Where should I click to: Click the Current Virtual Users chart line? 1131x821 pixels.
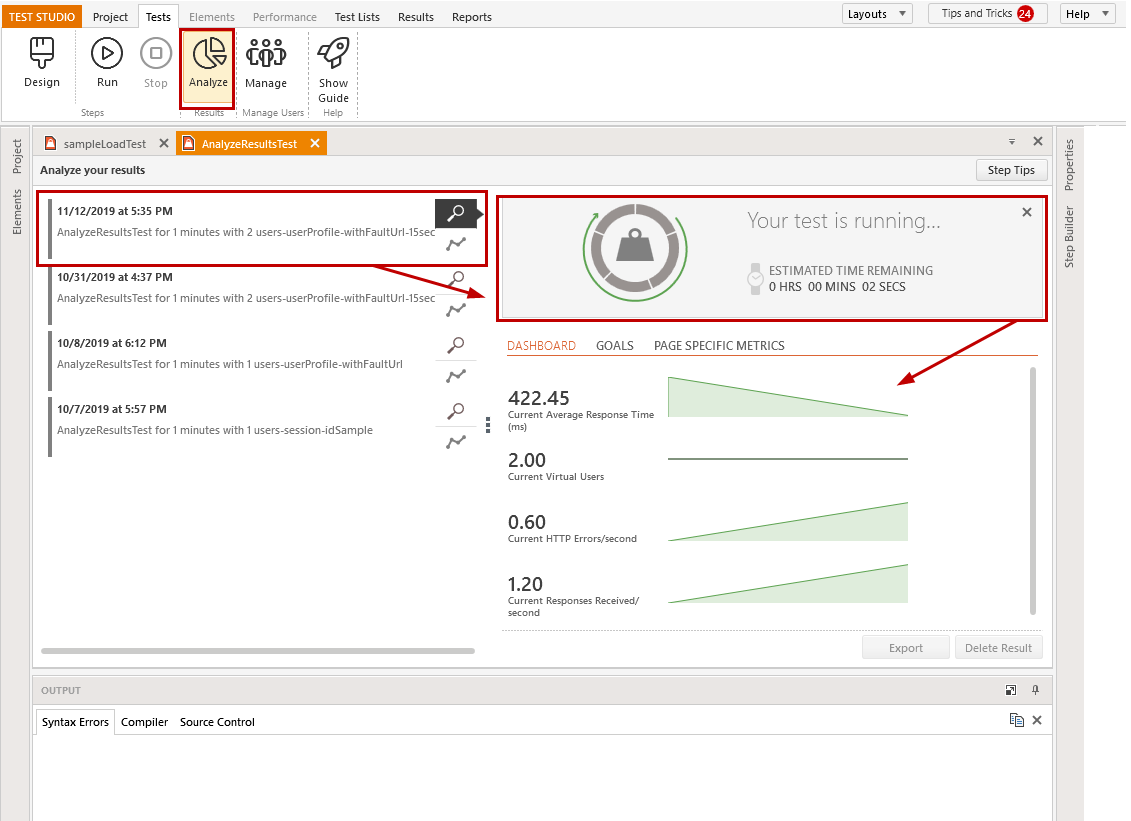788,458
